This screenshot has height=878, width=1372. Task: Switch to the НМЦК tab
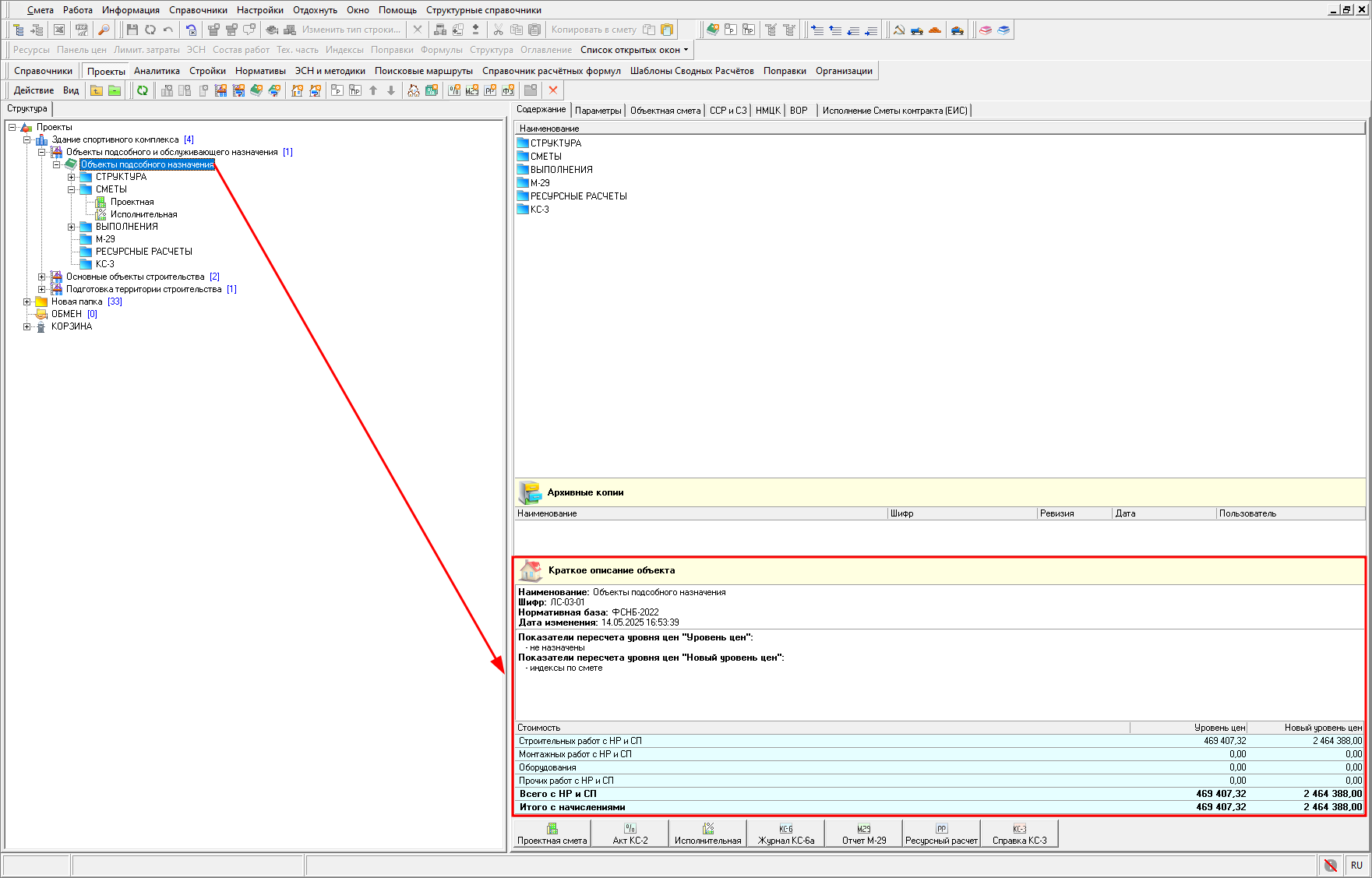pos(767,111)
